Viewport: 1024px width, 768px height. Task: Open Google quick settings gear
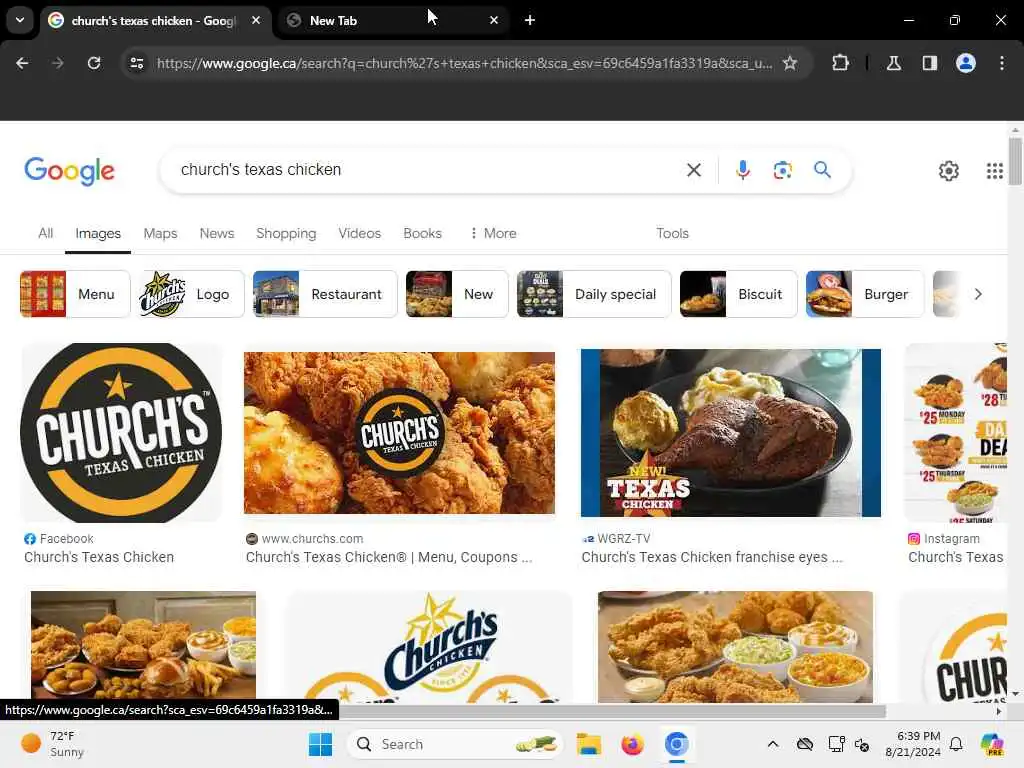coord(948,170)
